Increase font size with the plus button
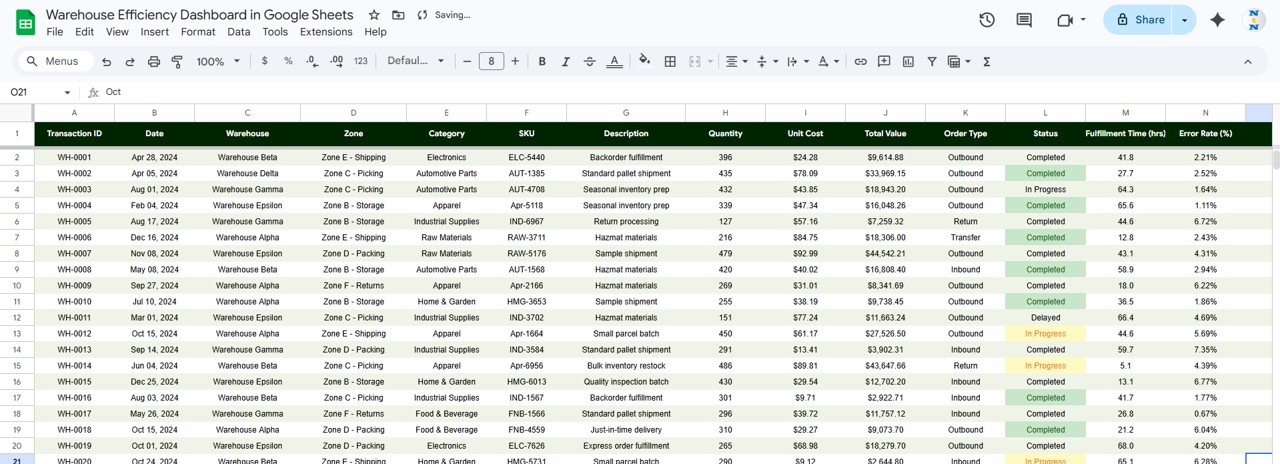The height and width of the screenshot is (464, 1280). point(515,61)
